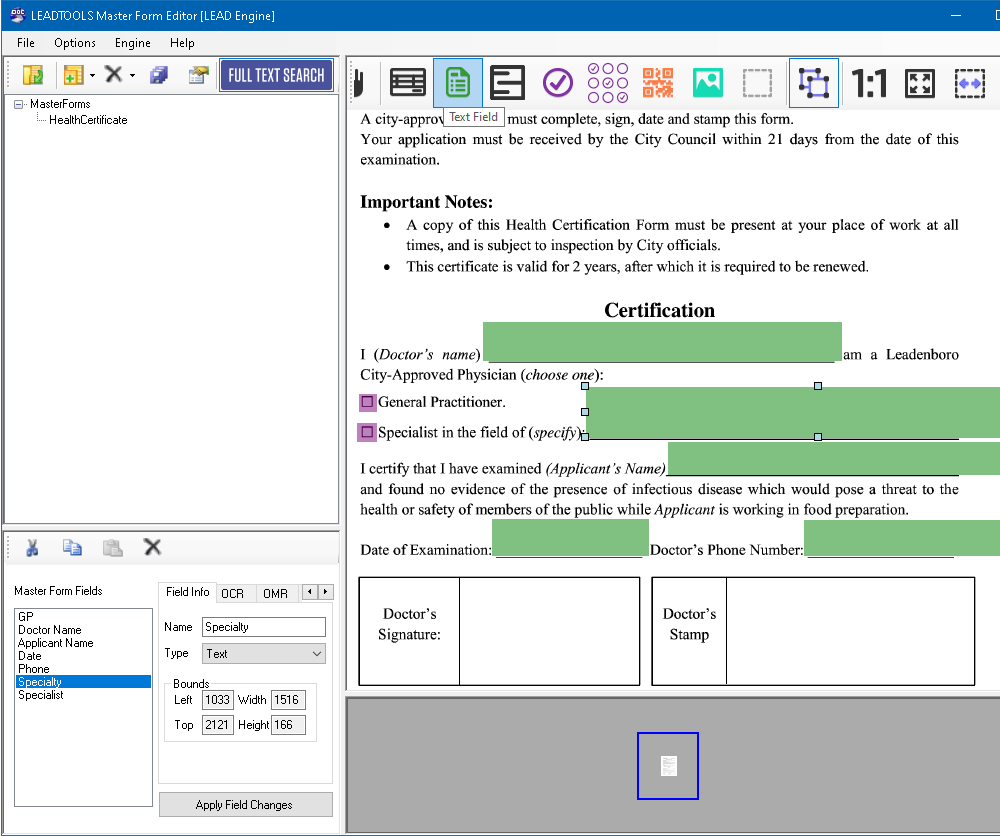Open the File menu
The height and width of the screenshot is (836, 1000).
26,43
